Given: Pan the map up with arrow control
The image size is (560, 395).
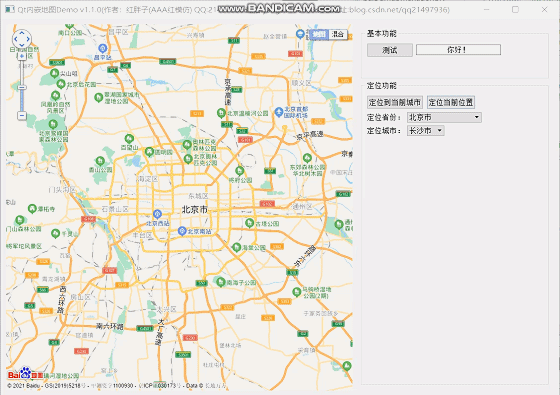Looking at the screenshot, I should (22, 33).
